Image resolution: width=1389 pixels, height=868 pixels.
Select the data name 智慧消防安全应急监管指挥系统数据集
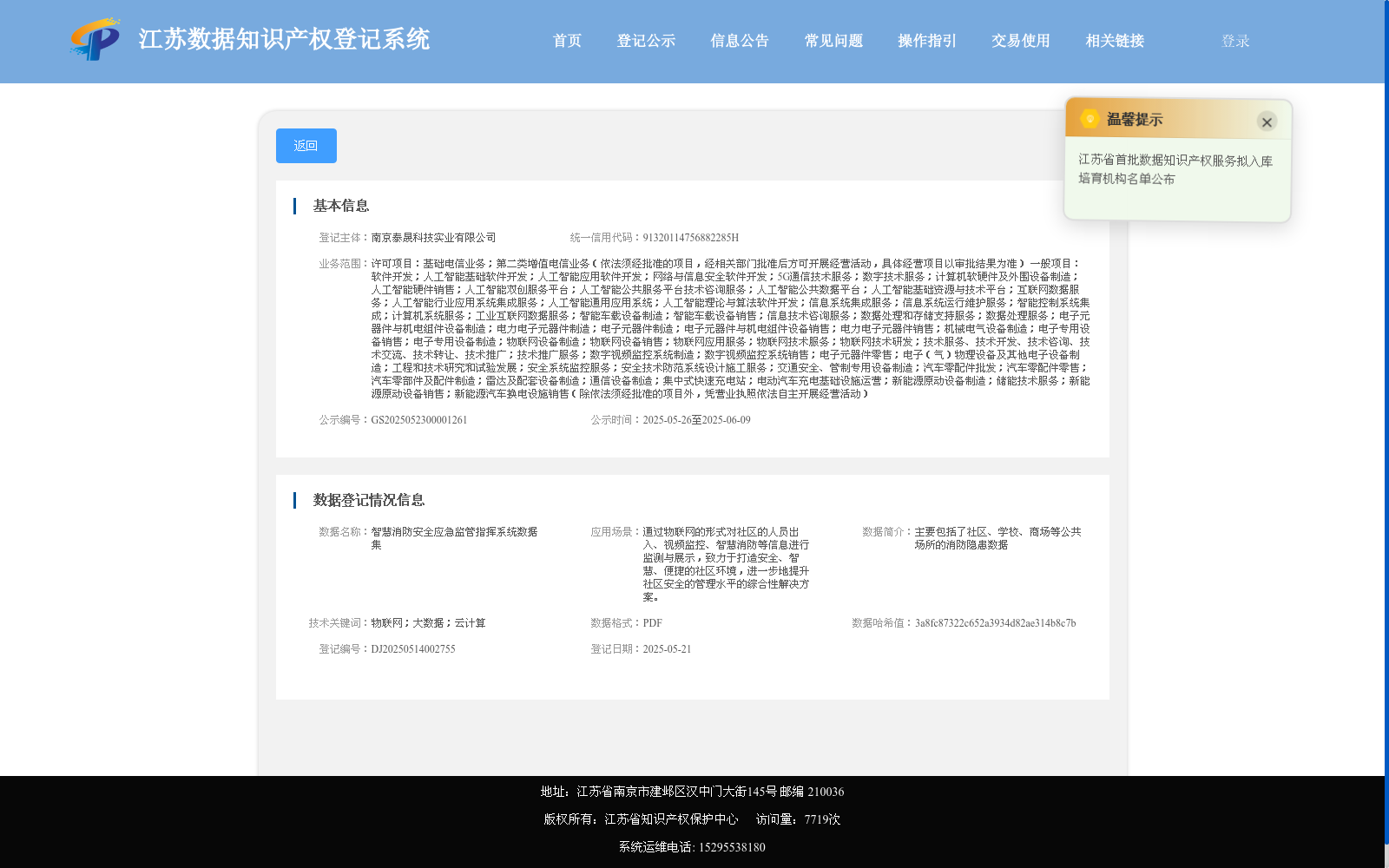click(x=454, y=538)
